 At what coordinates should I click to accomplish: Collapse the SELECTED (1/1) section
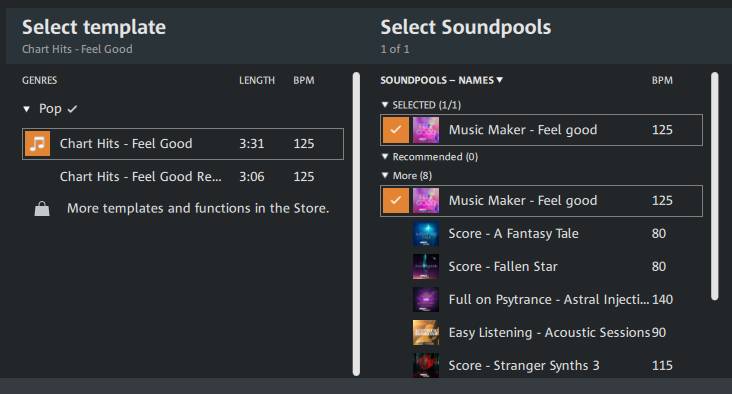(x=385, y=105)
